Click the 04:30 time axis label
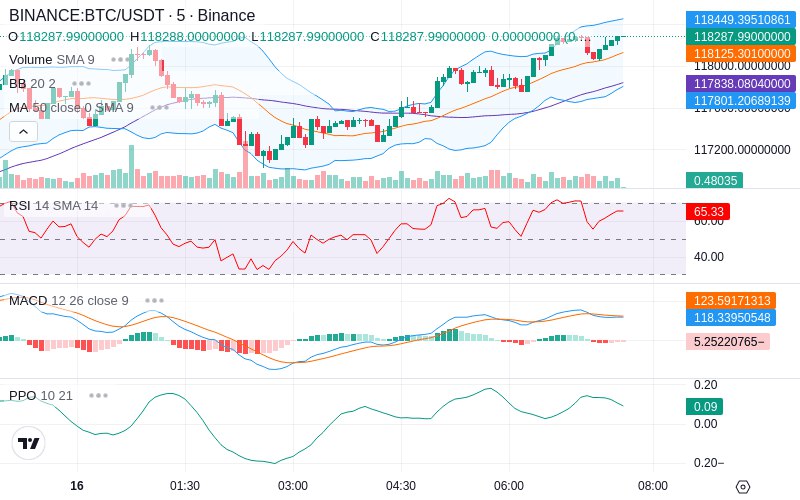The height and width of the screenshot is (500, 800). click(401, 486)
